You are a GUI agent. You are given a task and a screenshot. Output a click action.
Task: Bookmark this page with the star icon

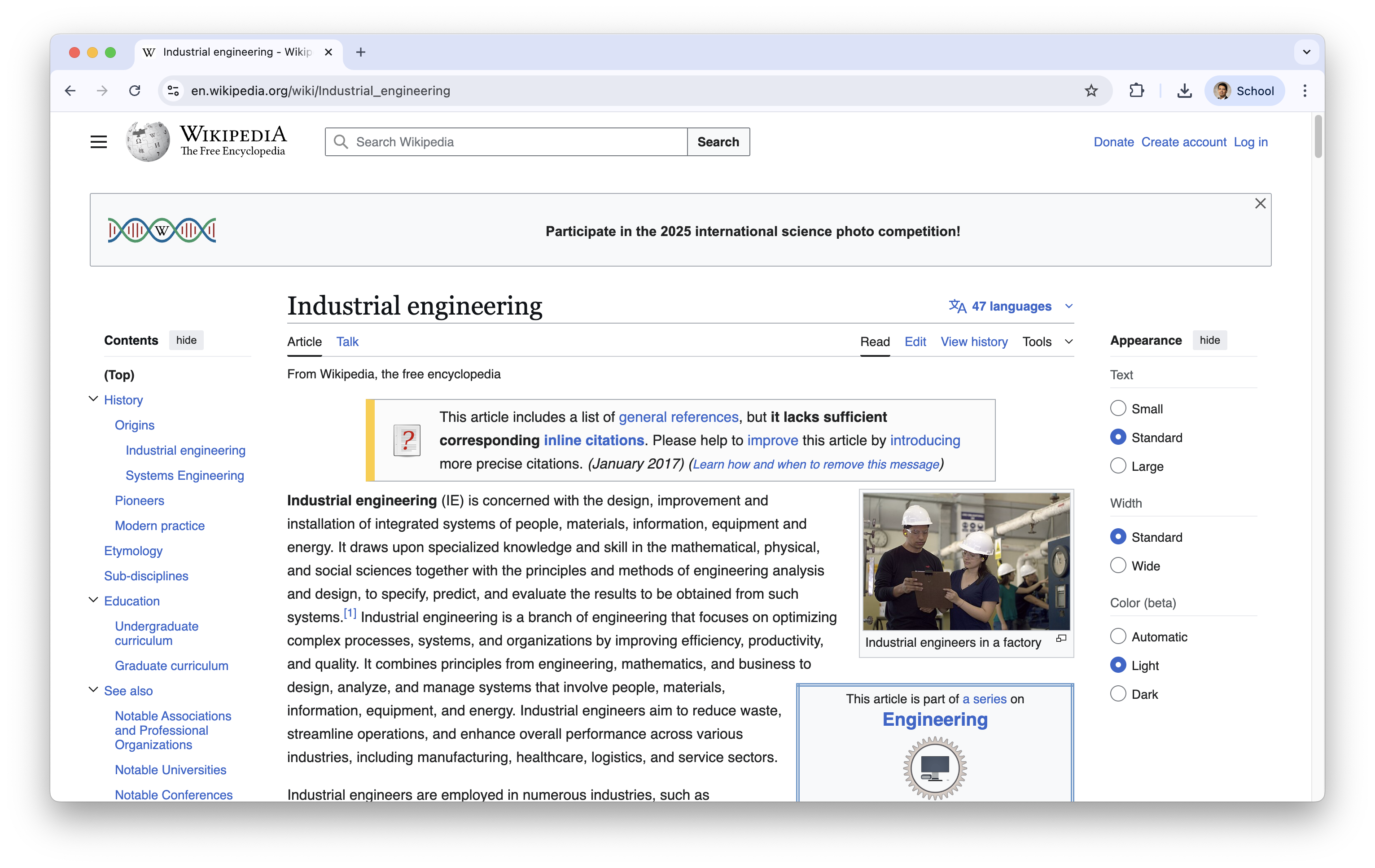click(1091, 91)
